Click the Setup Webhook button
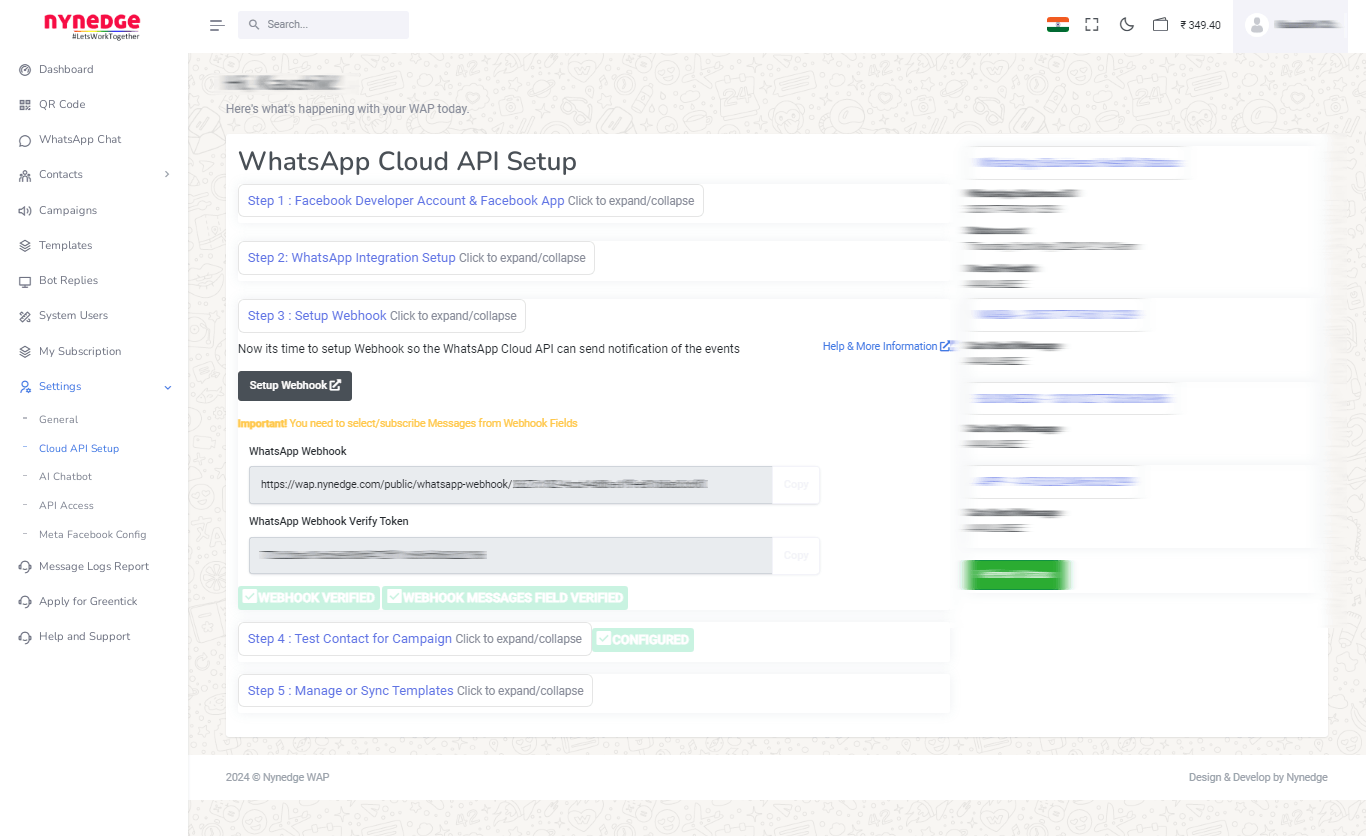The height and width of the screenshot is (836, 1366). pos(295,386)
